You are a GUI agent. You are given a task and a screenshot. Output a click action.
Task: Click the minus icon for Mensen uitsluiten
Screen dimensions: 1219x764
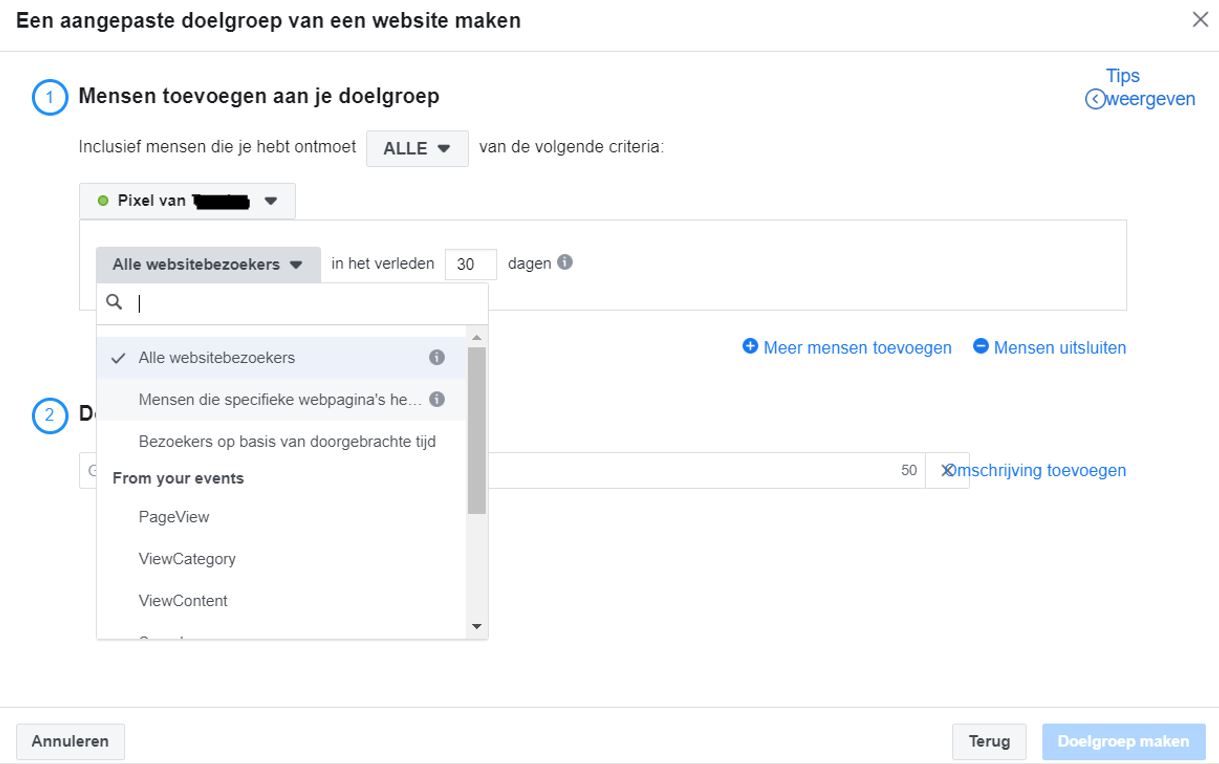click(980, 347)
